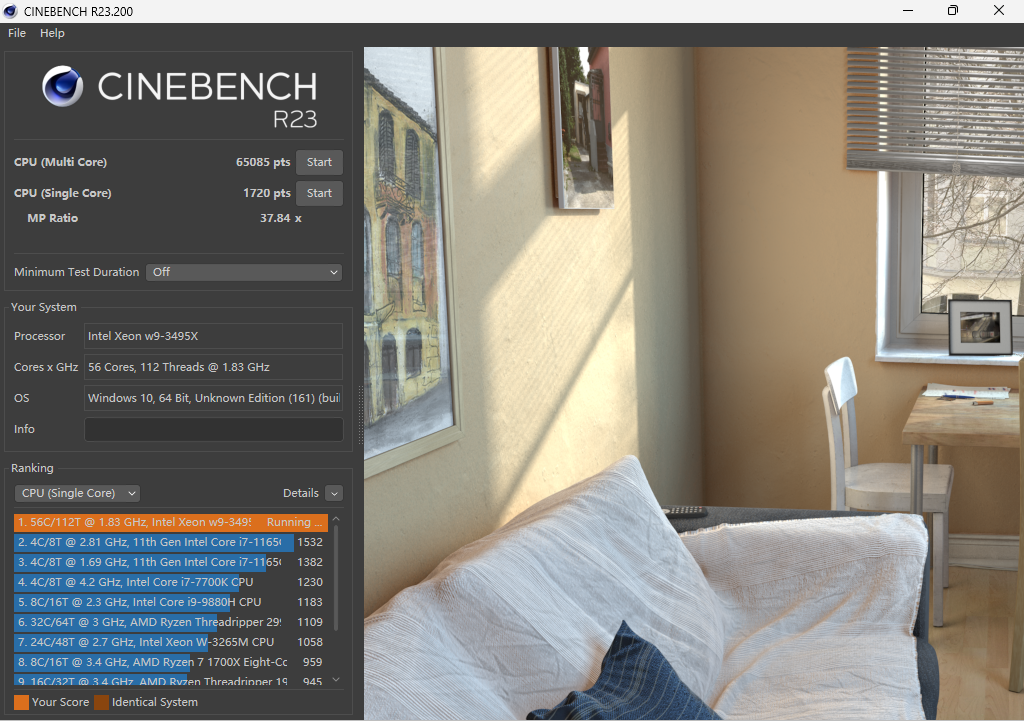Select ranking row 2 i7-1165 at 2.81 GHz
Viewport: 1024px width, 721px height.
171,542
